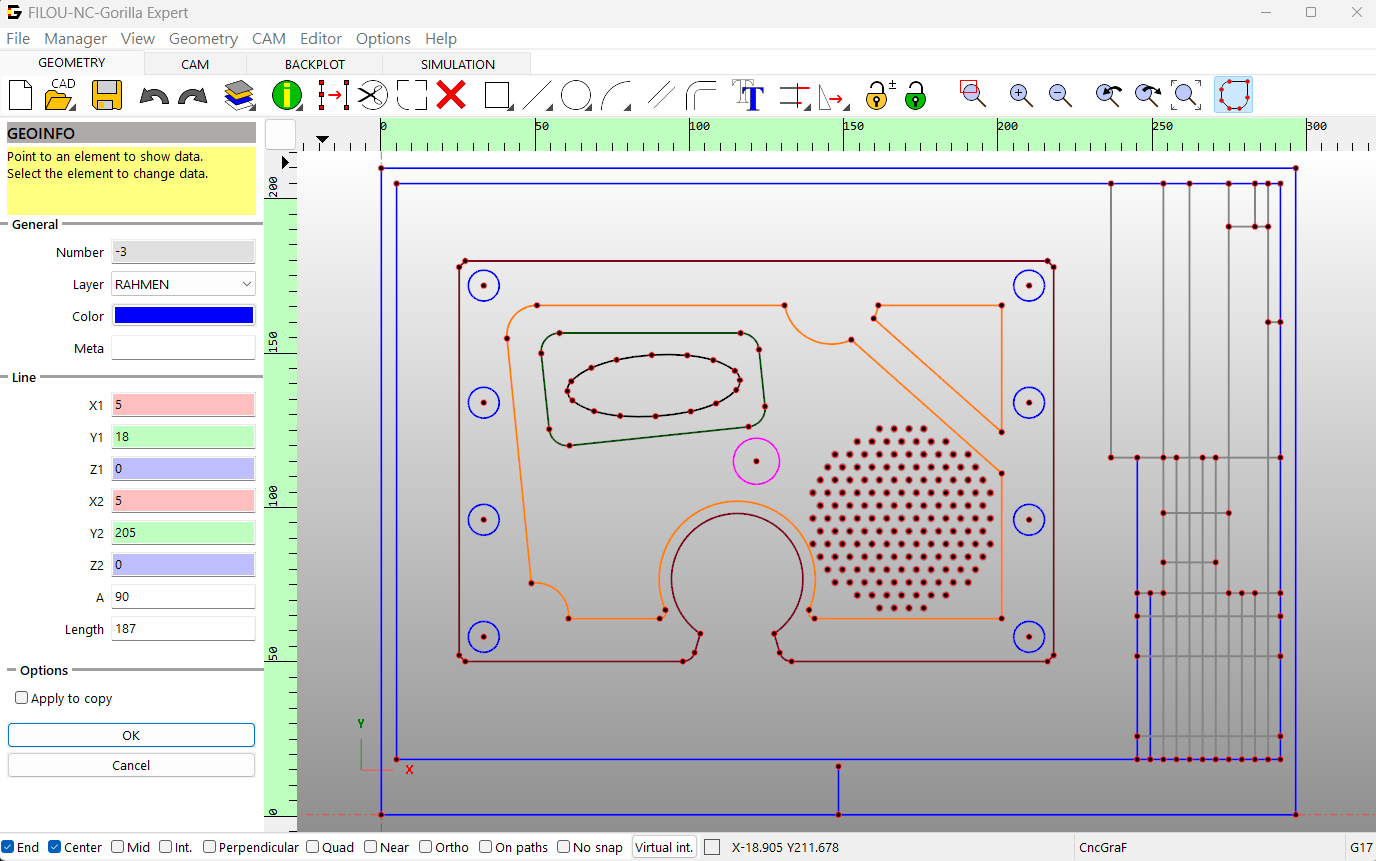Click the green info icon
This screenshot has height=861, width=1376.
[x=287, y=96]
